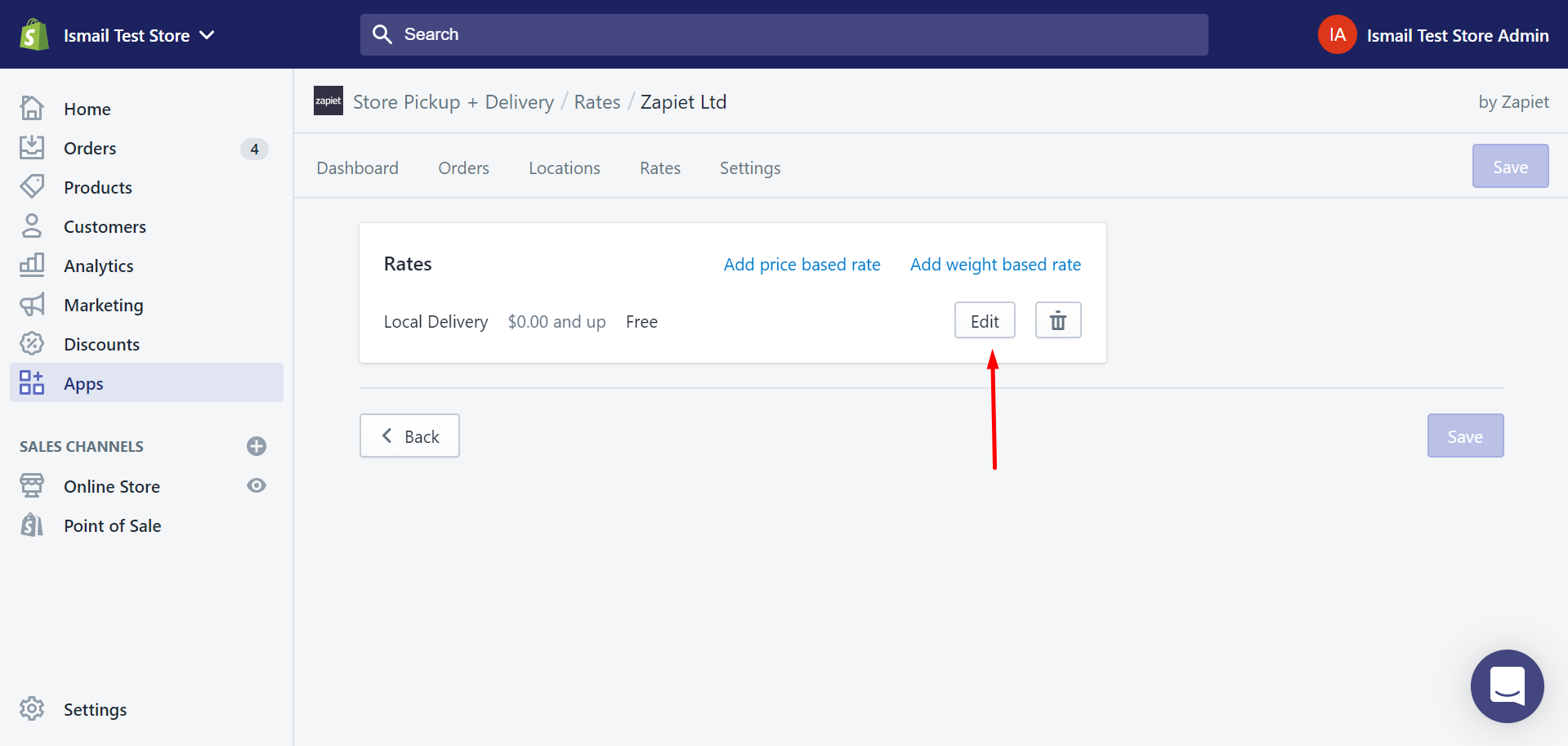Click the by Zapiet text

(1513, 102)
